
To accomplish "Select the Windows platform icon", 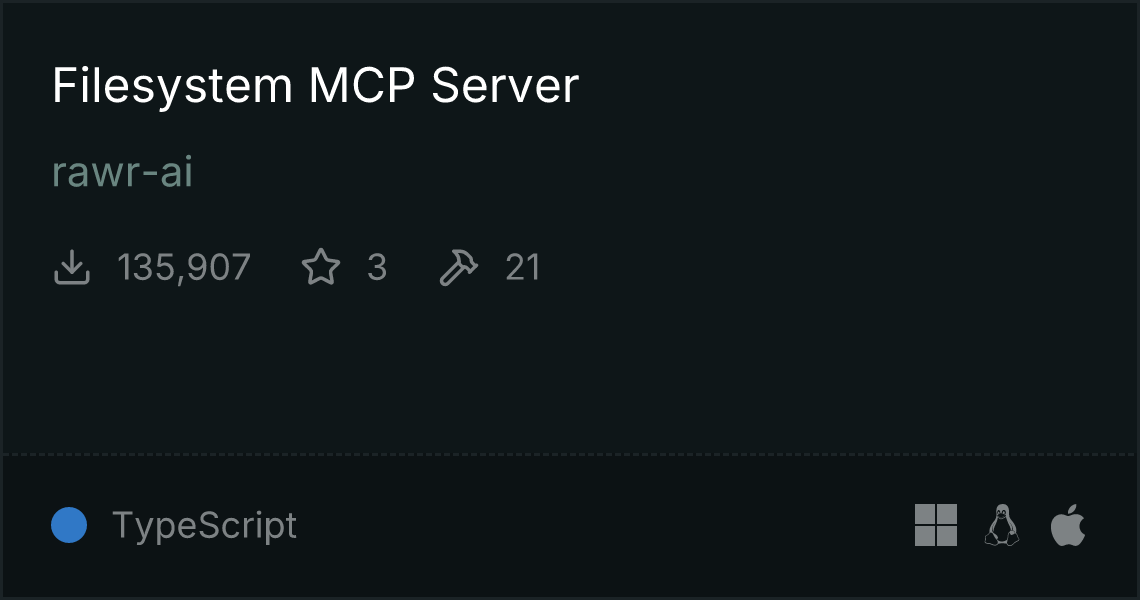I will (936, 525).
